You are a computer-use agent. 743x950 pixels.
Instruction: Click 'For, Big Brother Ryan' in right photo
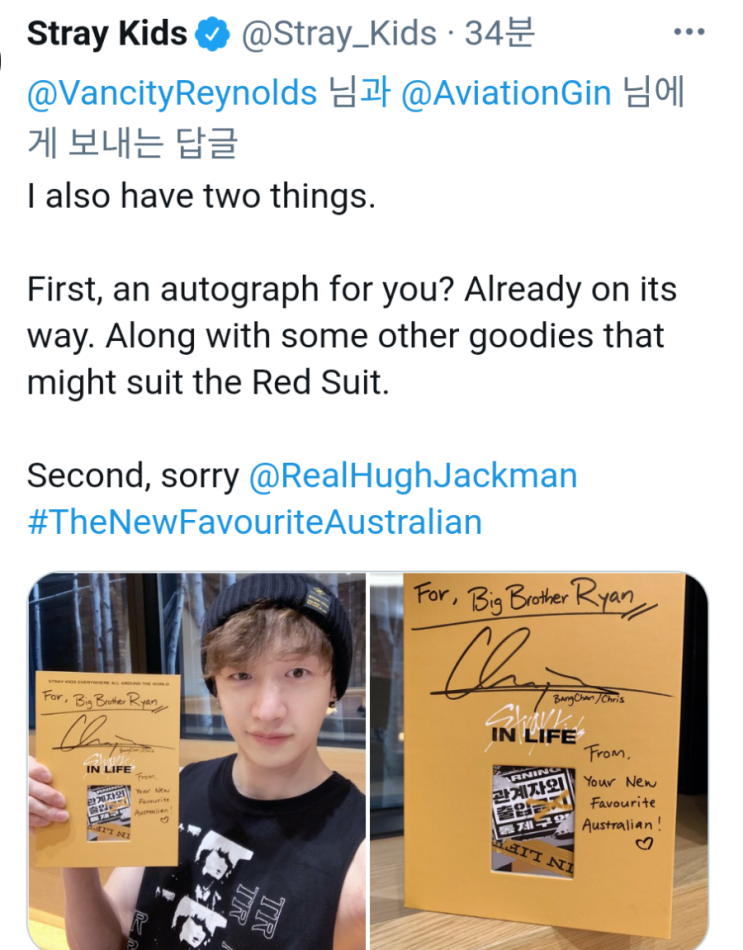[x=525, y=599]
